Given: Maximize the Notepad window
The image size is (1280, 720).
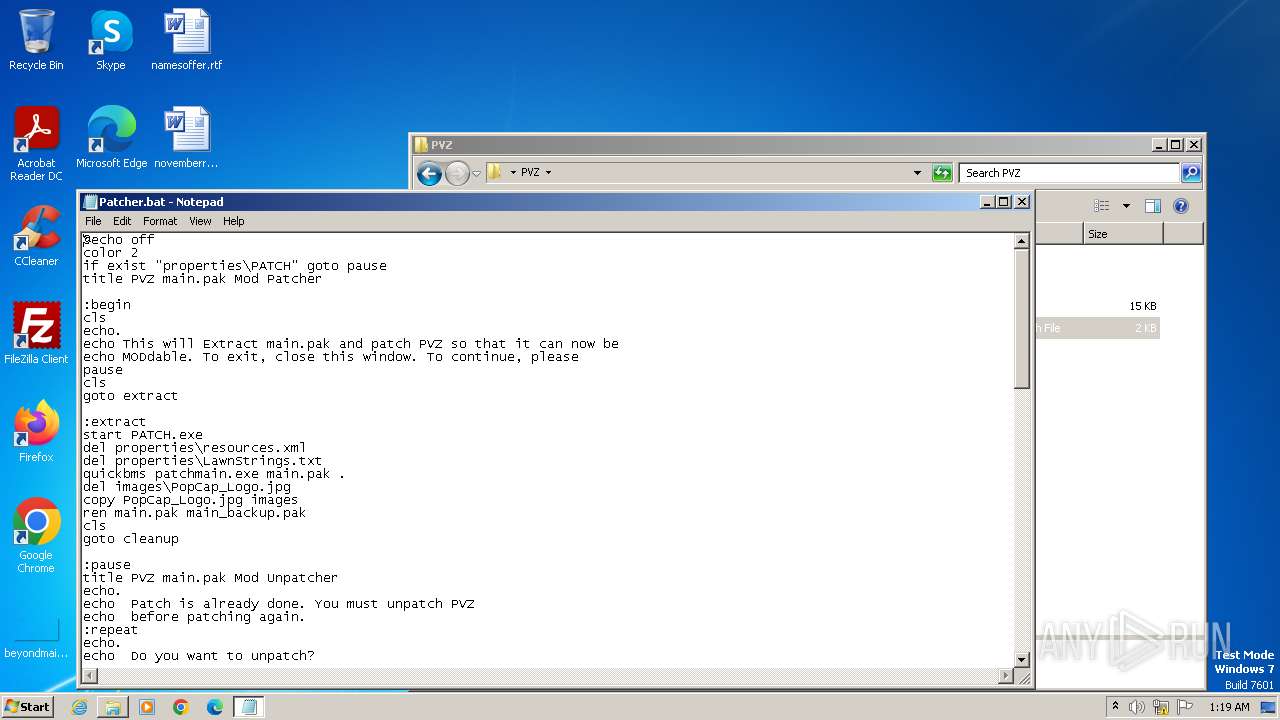Looking at the screenshot, I should (x=1004, y=202).
